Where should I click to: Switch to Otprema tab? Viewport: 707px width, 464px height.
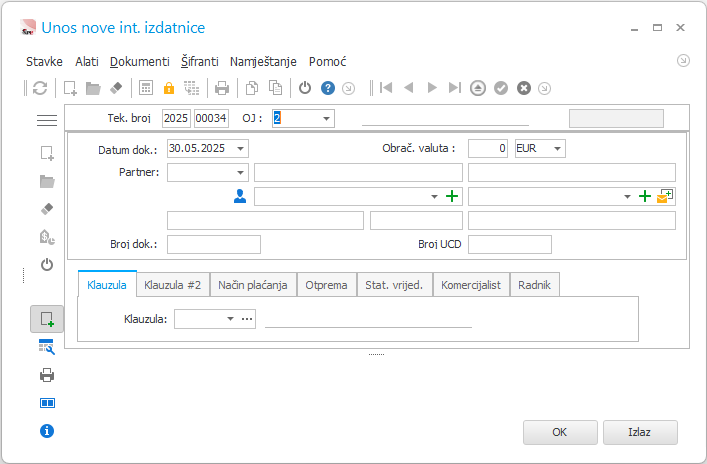[326, 285]
